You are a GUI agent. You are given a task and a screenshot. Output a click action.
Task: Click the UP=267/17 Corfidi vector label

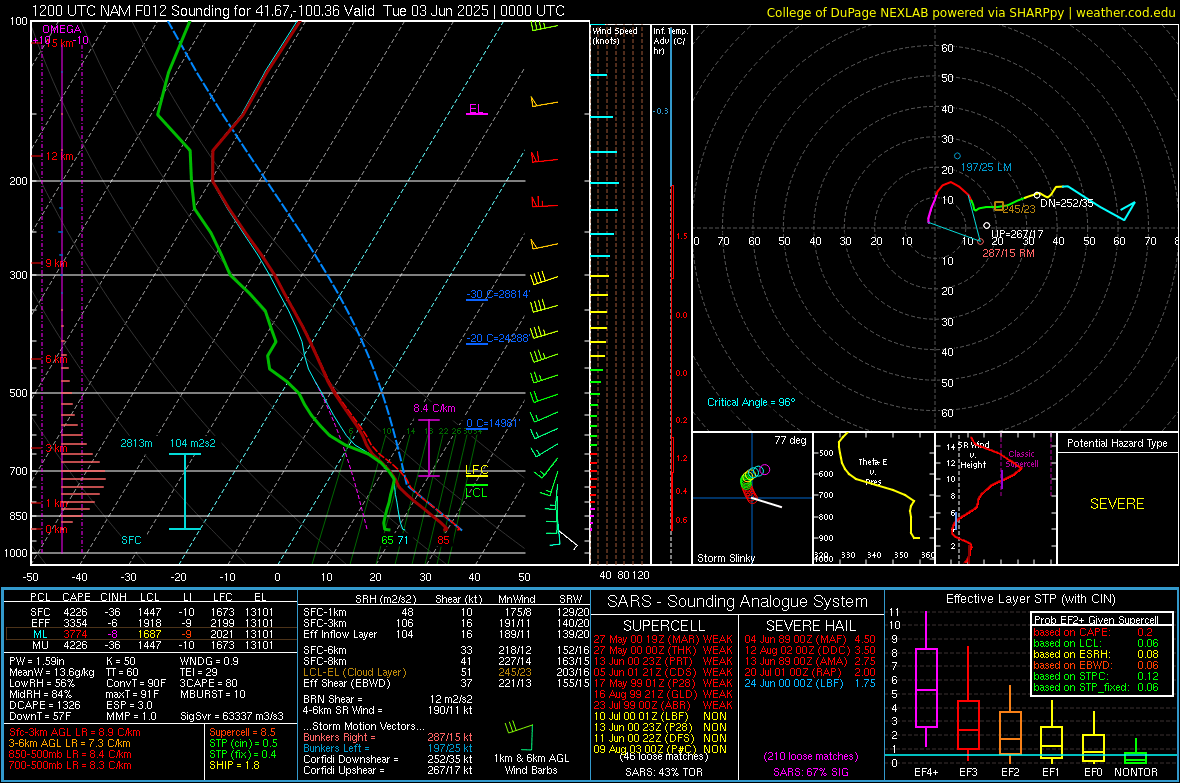coord(1017,234)
